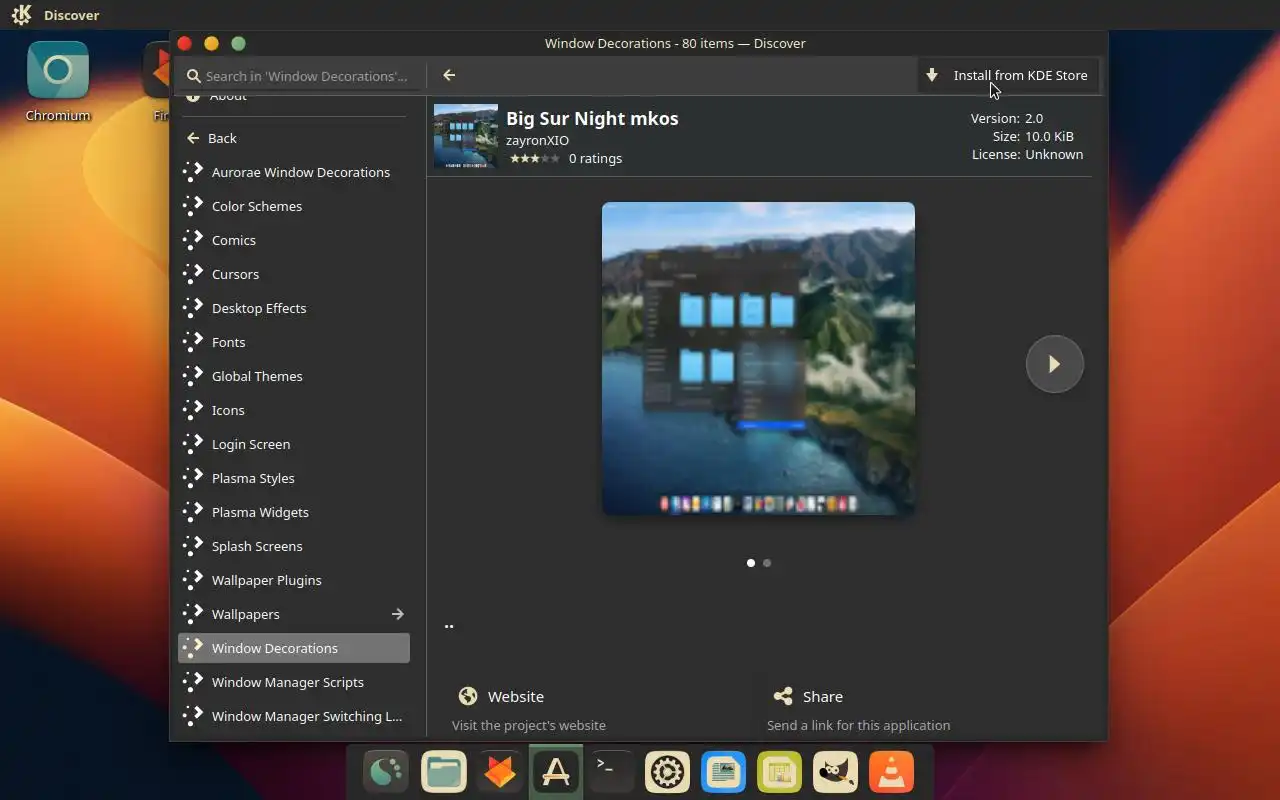This screenshot has height=800, width=1280.
Task: Open the Global Themes category
Action: 294,376
